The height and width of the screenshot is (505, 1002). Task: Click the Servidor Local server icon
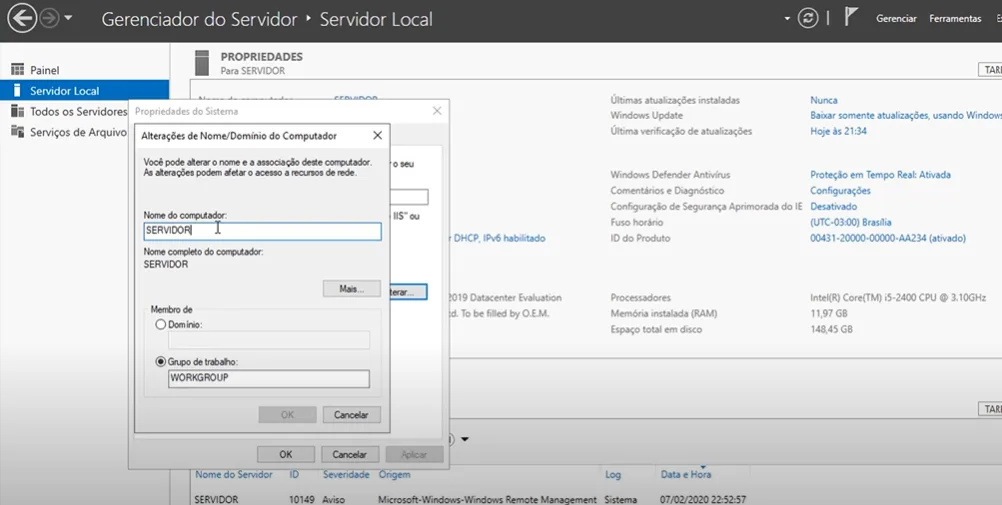click(17, 91)
